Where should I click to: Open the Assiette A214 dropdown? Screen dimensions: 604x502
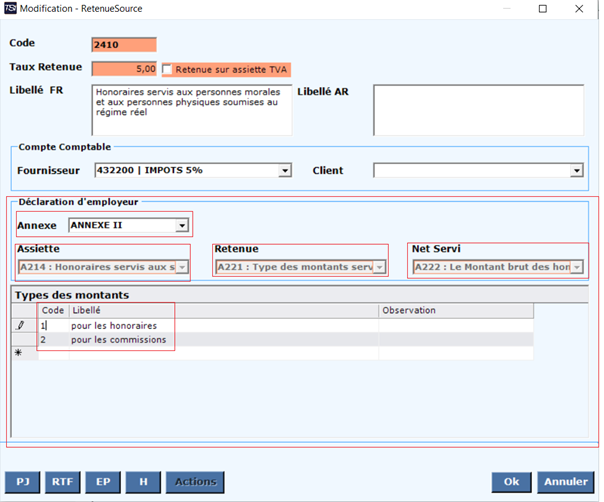[182, 267]
